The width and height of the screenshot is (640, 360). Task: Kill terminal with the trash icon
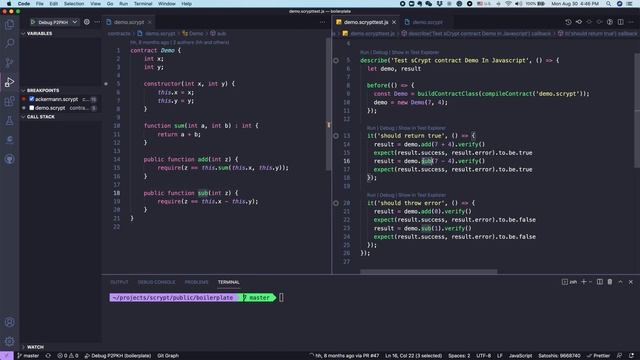click(610, 282)
